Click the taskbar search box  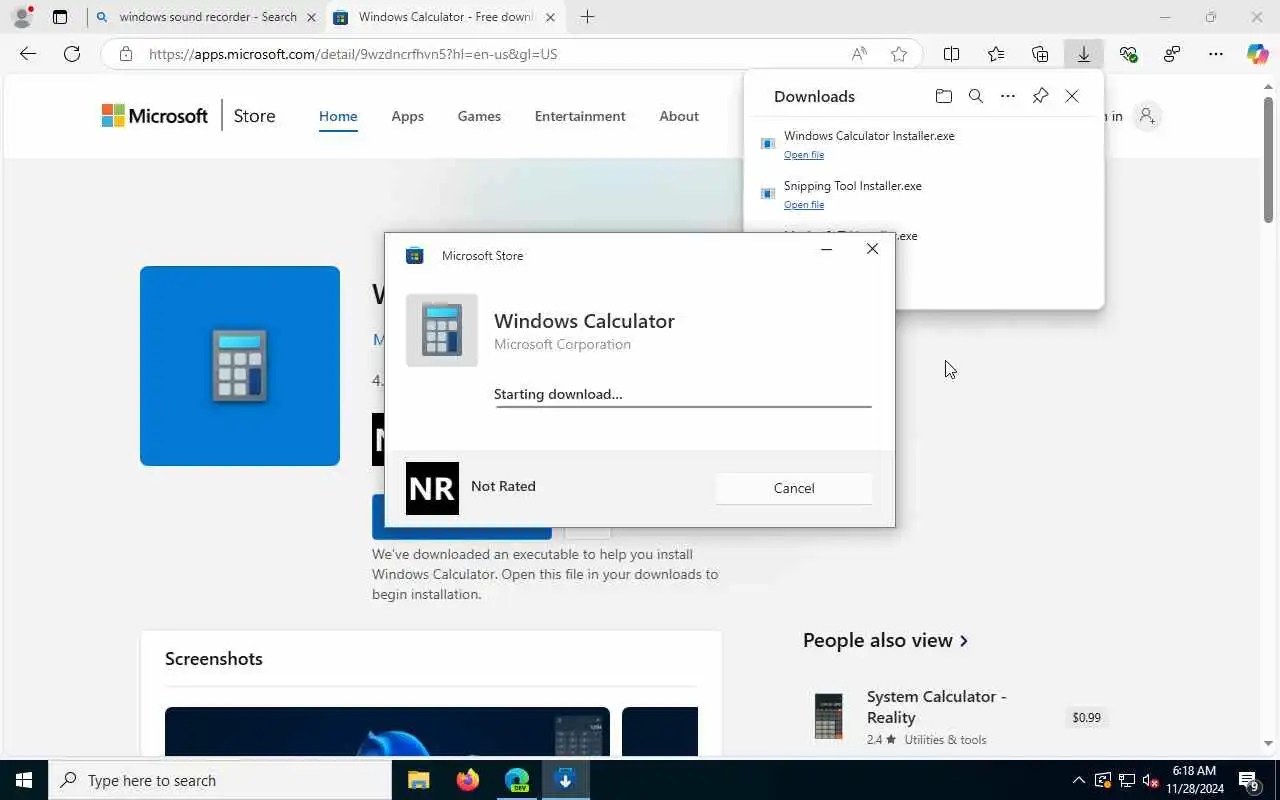coord(220,780)
